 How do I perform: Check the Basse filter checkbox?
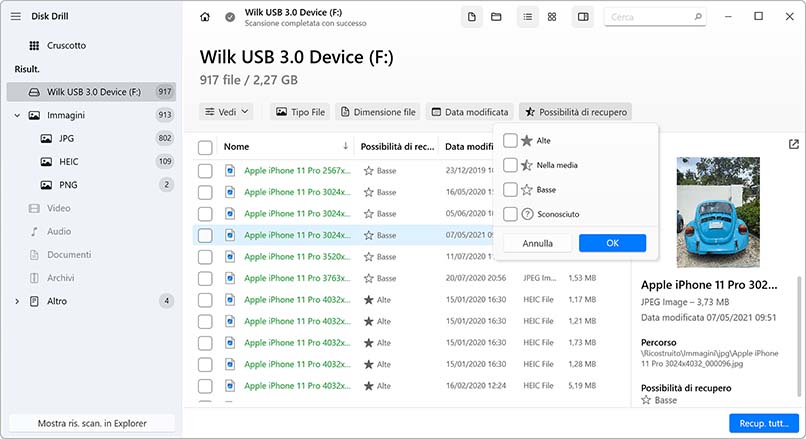(510, 190)
